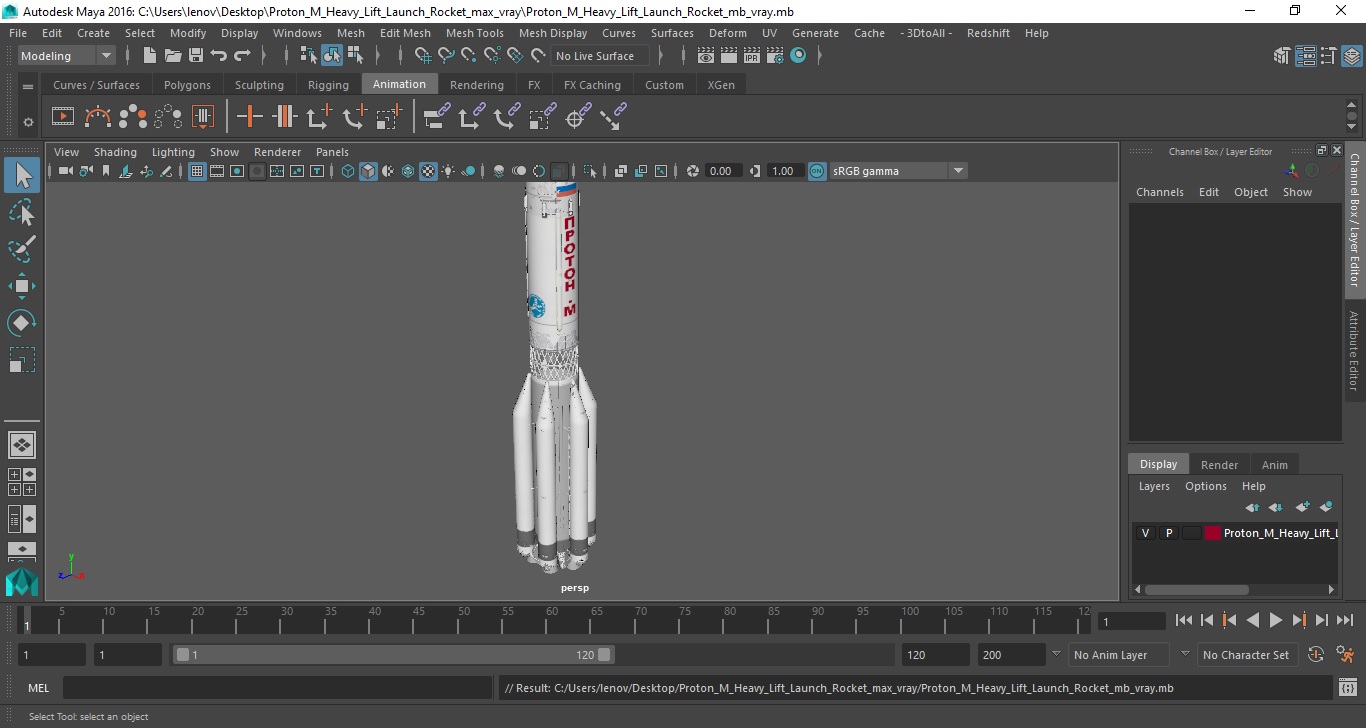Toggle layer visibility V for Proton layer
The height and width of the screenshot is (728, 1366).
(x=1145, y=533)
